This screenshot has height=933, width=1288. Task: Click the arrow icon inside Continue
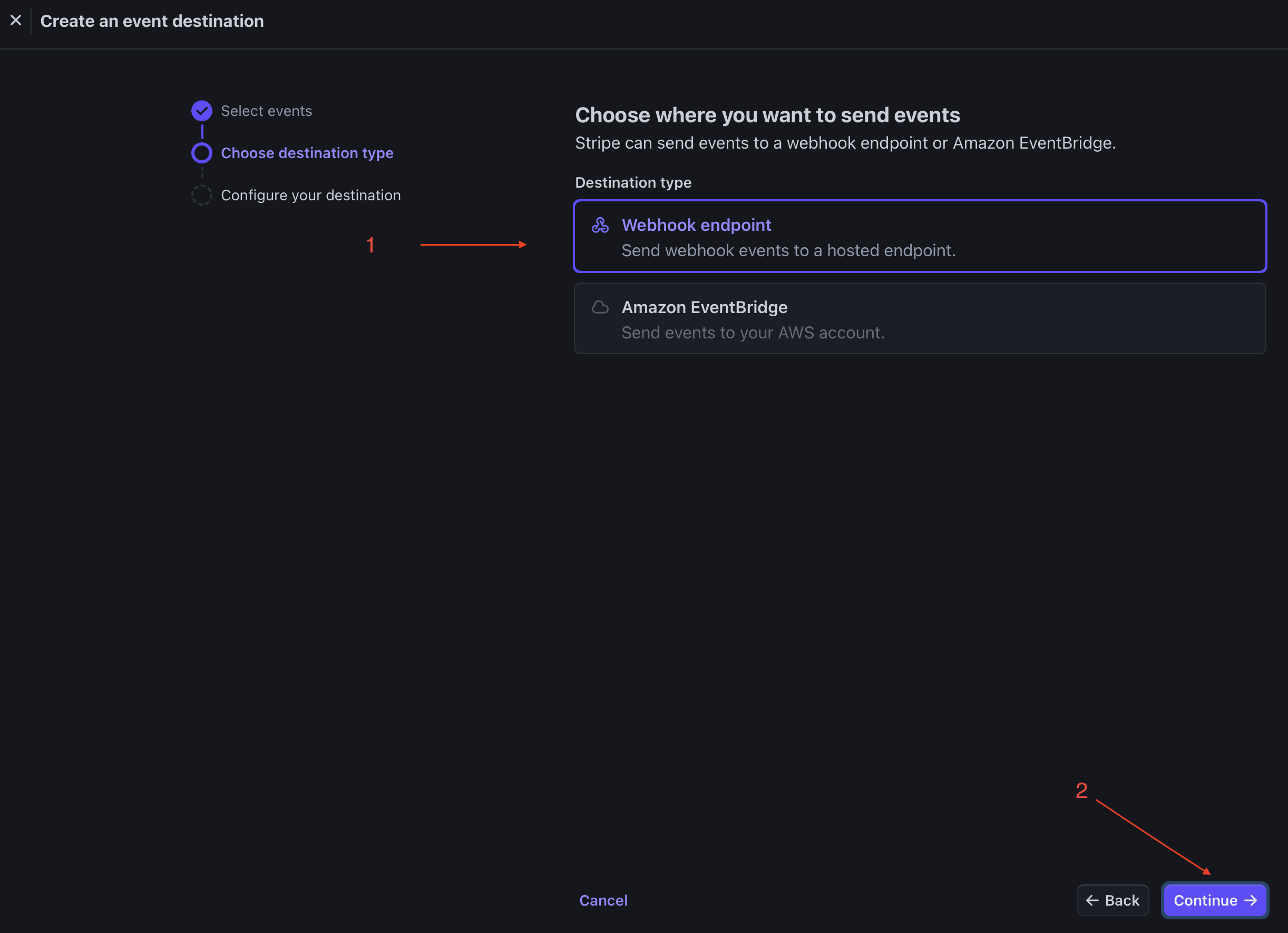1251,900
